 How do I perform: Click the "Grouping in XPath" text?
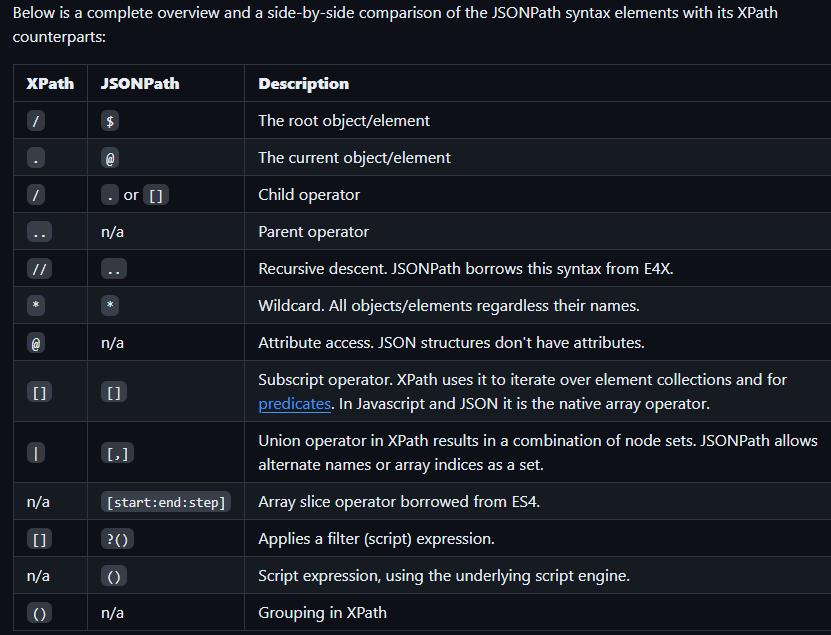[x=322, y=613]
